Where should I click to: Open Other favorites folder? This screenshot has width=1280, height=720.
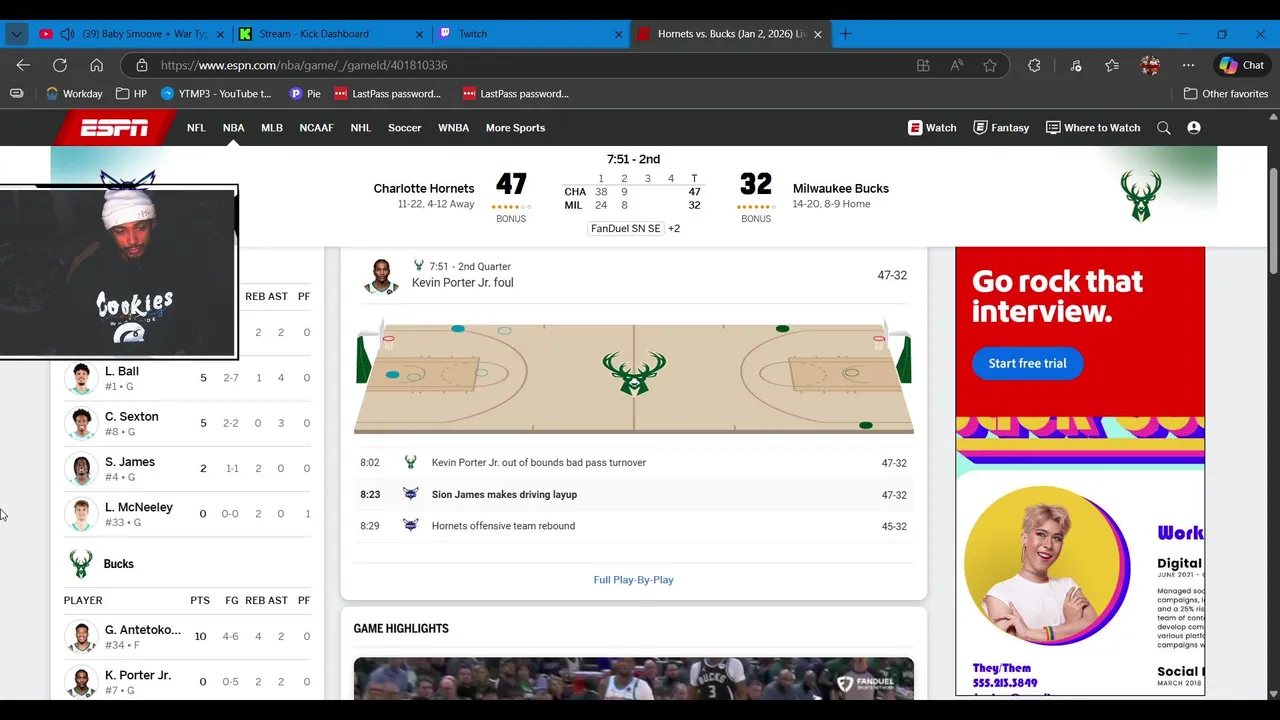(x=1226, y=94)
